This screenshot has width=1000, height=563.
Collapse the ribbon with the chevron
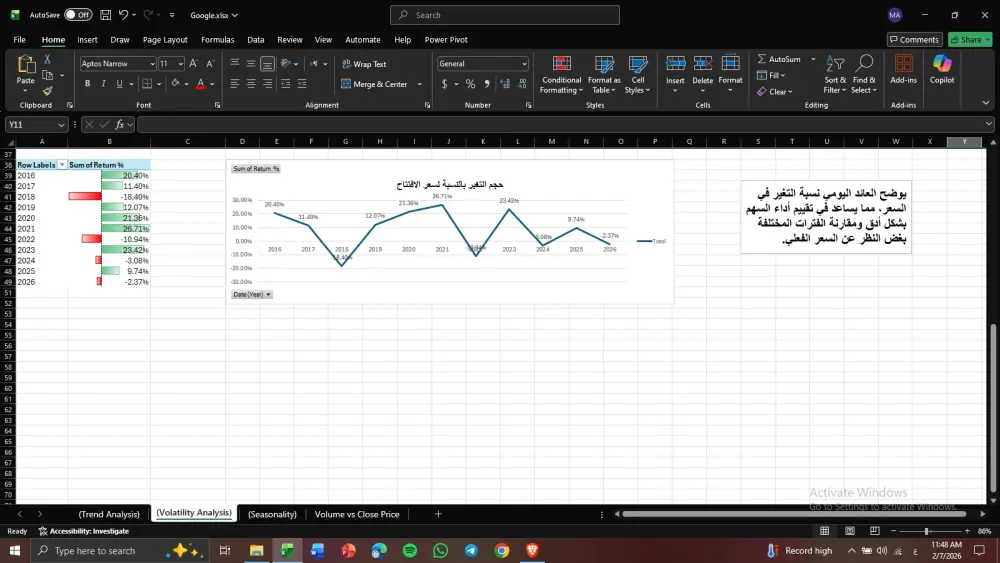(x=985, y=103)
